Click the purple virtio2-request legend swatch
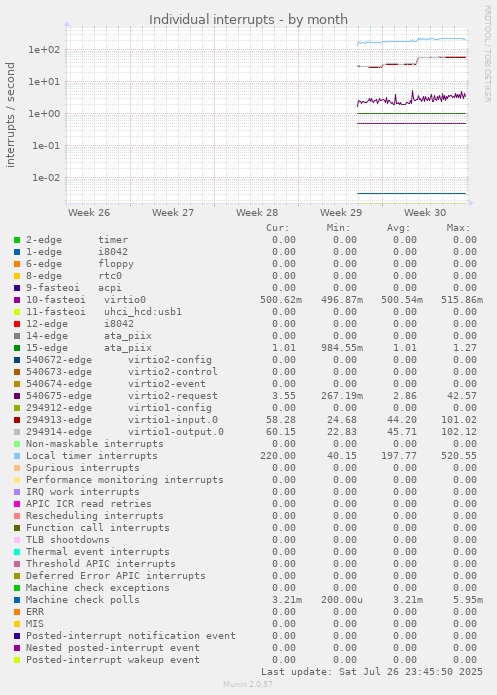Viewport: 497px width, 695px height. tap(17, 396)
